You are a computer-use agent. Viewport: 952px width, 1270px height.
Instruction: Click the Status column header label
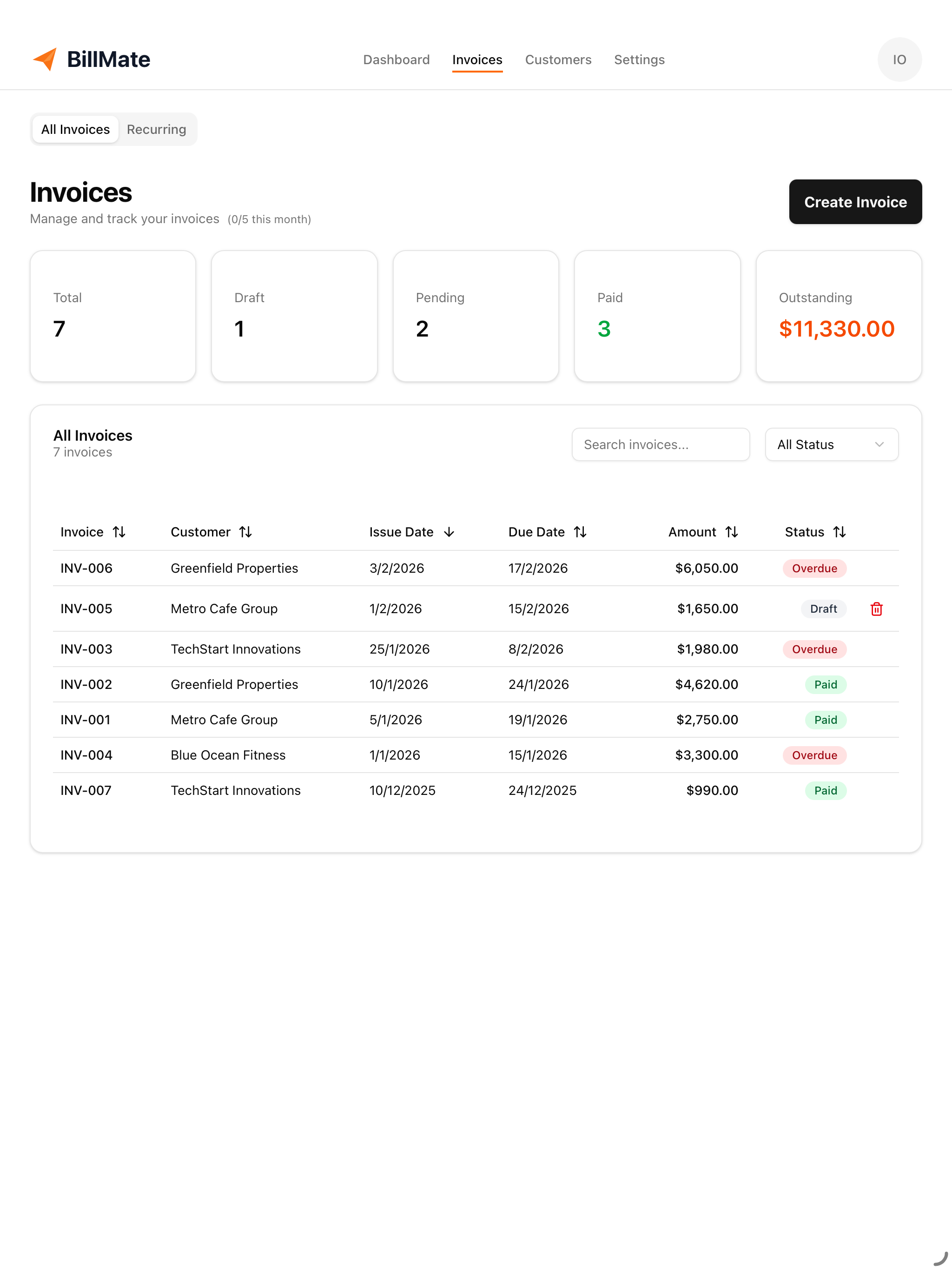[804, 532]
